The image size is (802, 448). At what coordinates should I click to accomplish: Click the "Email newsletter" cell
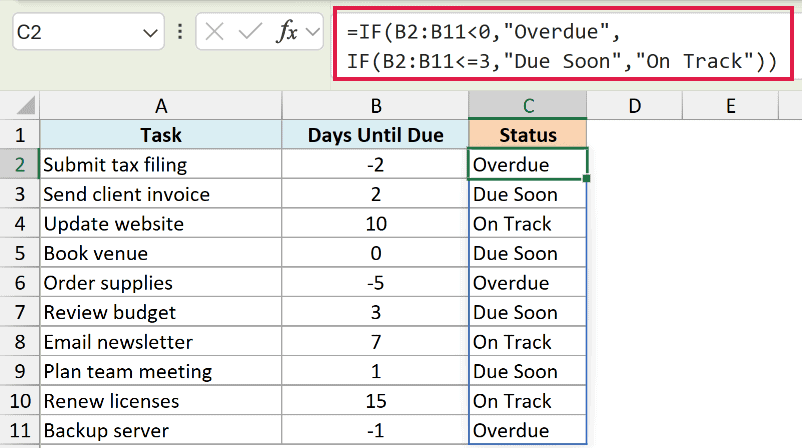click(x=161, y=342)
